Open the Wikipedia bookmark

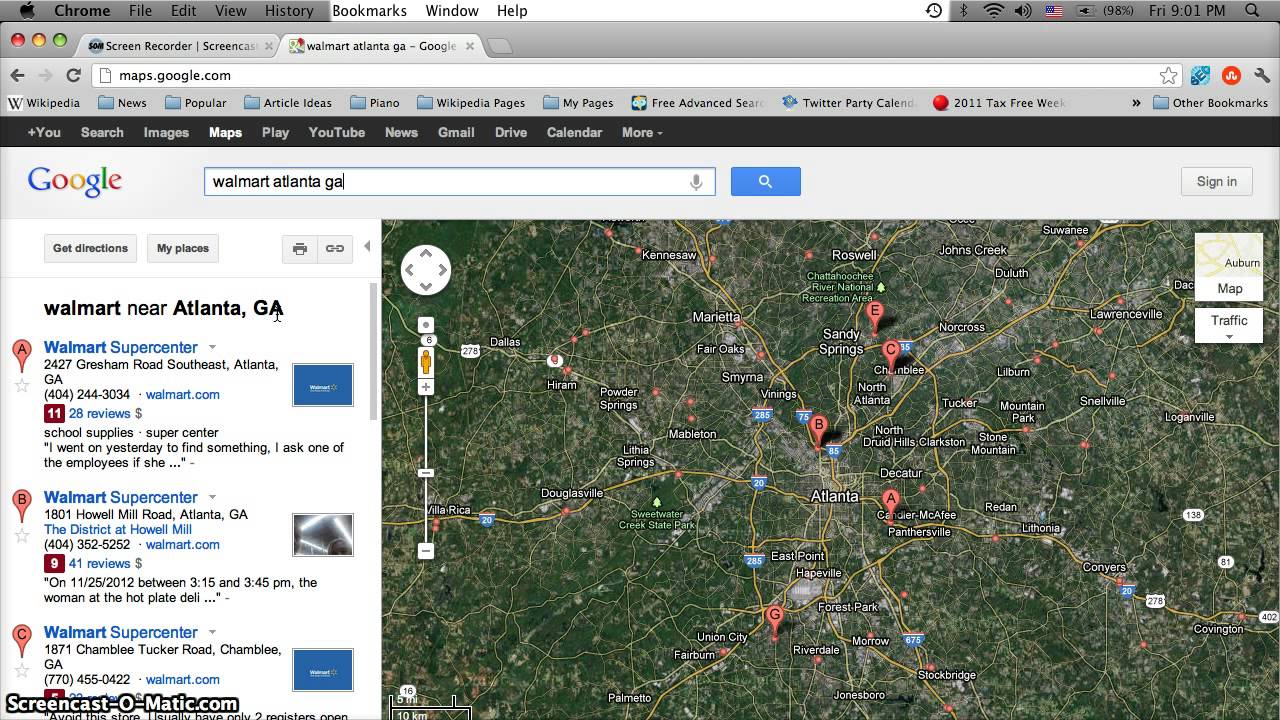point(44,103)
